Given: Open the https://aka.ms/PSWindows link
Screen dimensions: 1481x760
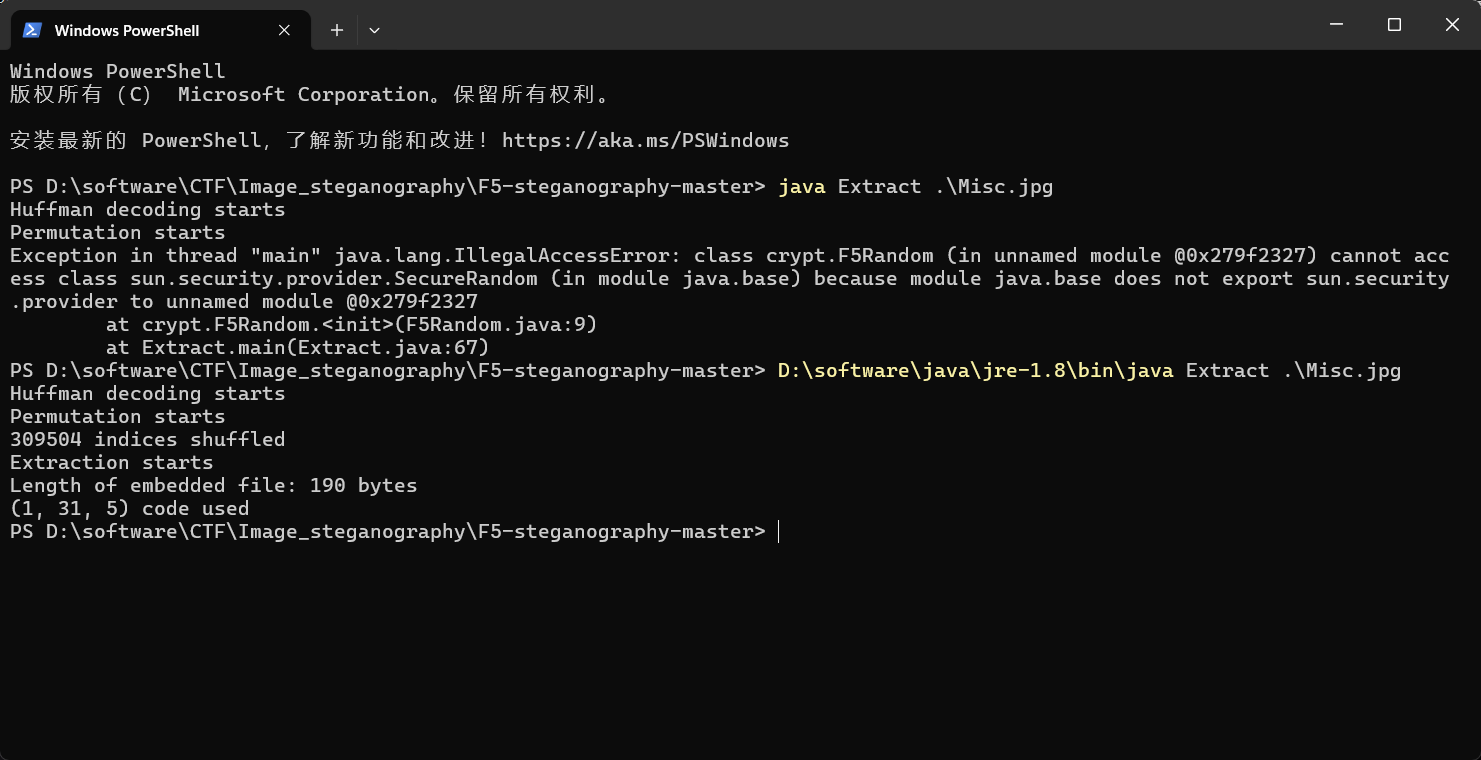Looking at the screenshot, I should pyautogui.click(x=646, y=141).
